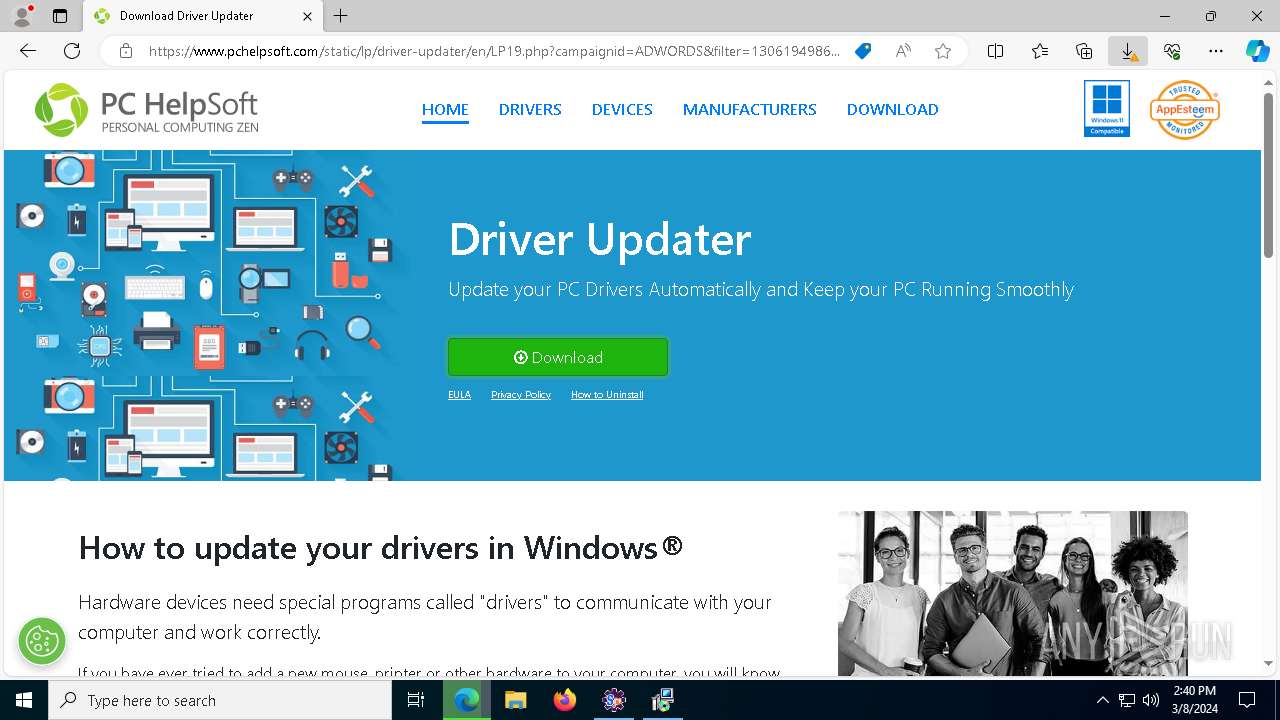This screenshot has width=1280, height=720.
Task: Click the taskbar search box
Action: (x=220, y=700)
